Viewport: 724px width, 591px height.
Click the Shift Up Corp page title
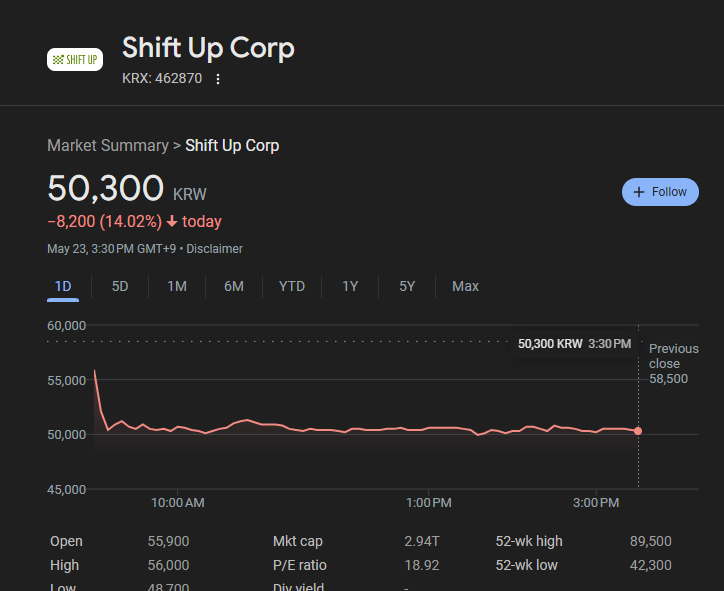(x=208, y=48)
